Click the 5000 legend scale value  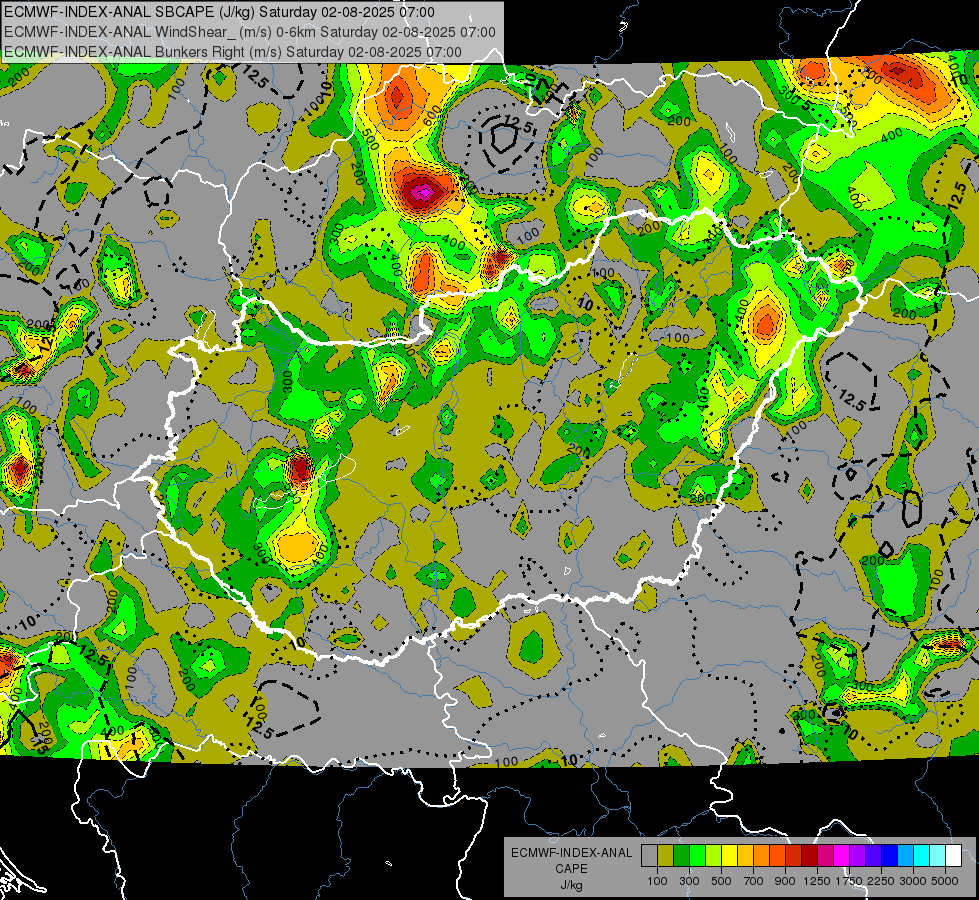[x=945, y=881]
